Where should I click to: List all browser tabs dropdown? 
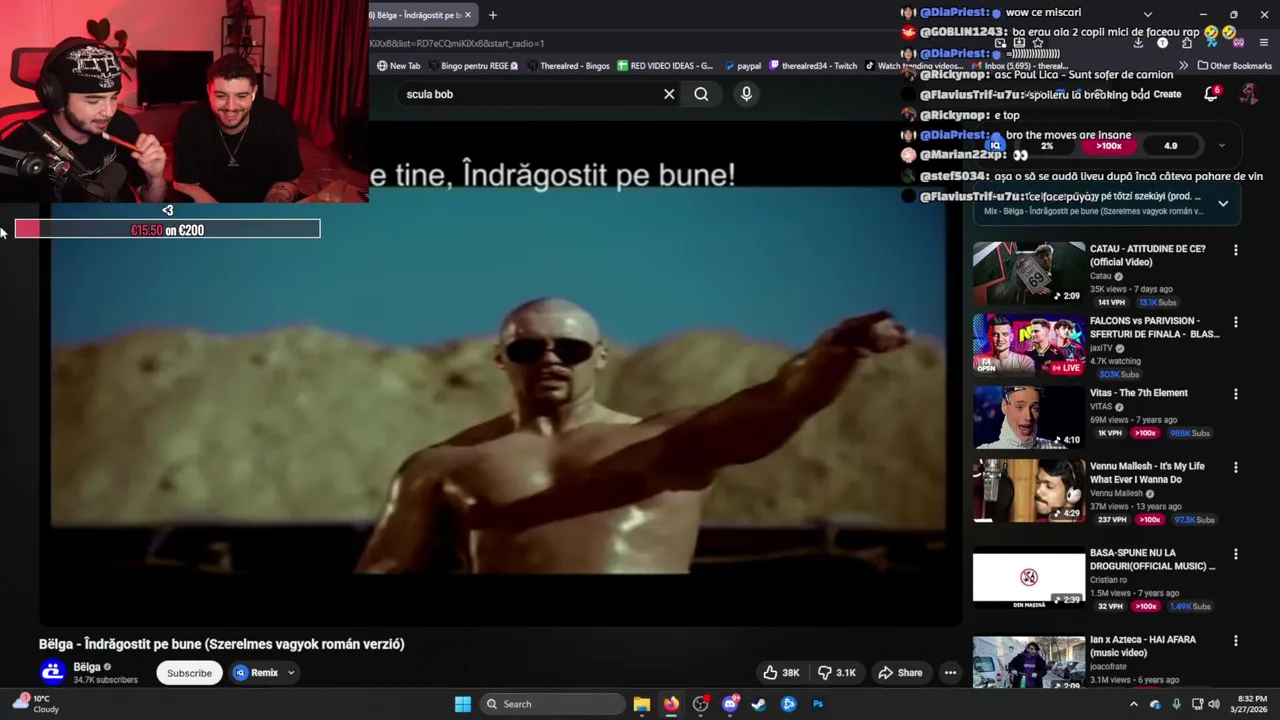[1147, 14]
